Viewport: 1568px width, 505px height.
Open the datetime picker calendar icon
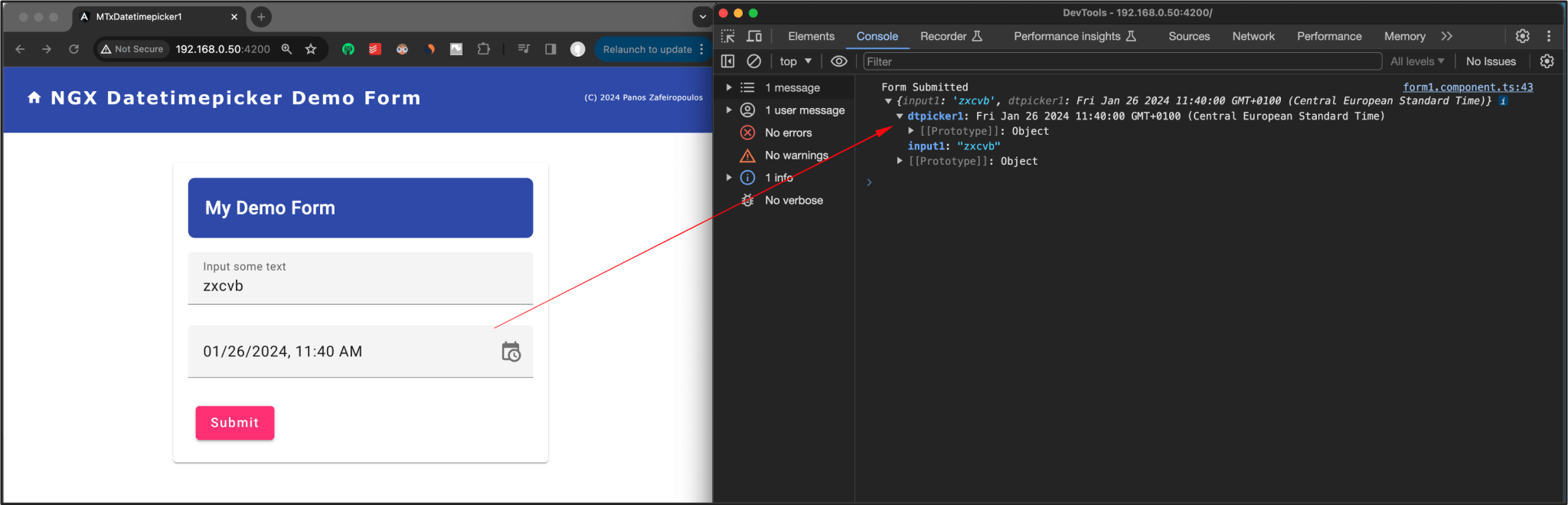[x=511, y=352]
